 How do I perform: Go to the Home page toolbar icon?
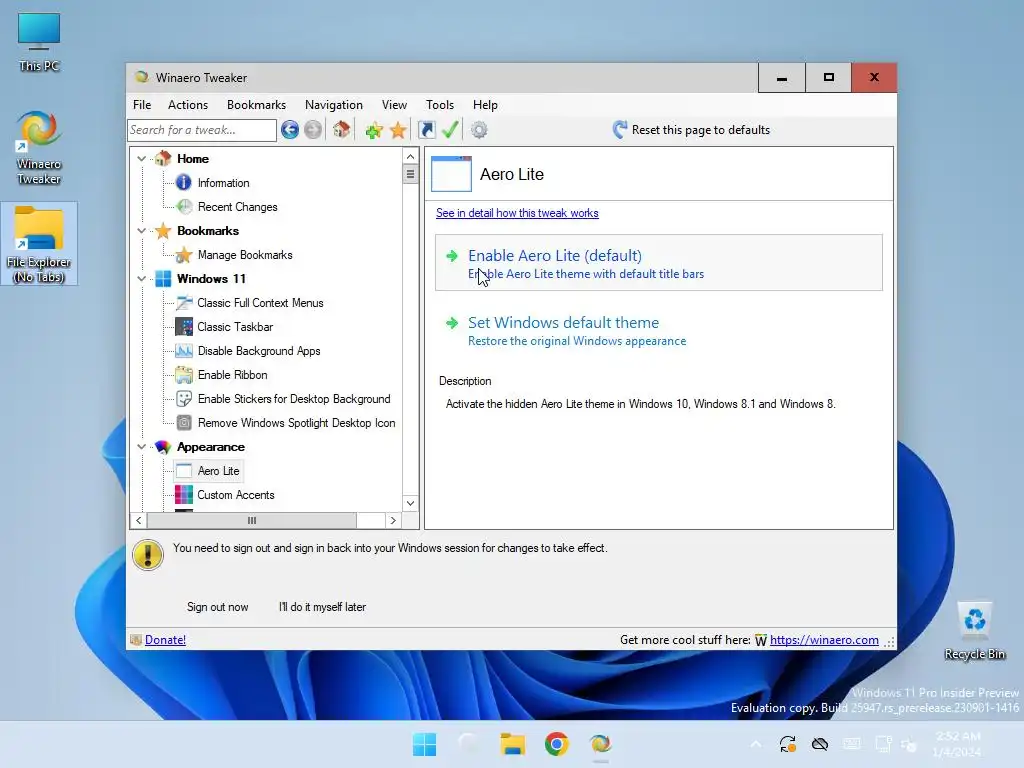(341, 129)
